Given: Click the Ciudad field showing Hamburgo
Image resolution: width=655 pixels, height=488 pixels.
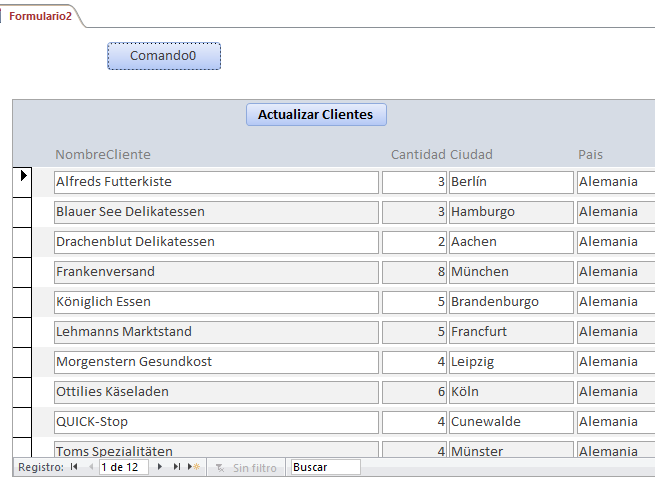Looking at the screenshot, I should coord(511,212).
